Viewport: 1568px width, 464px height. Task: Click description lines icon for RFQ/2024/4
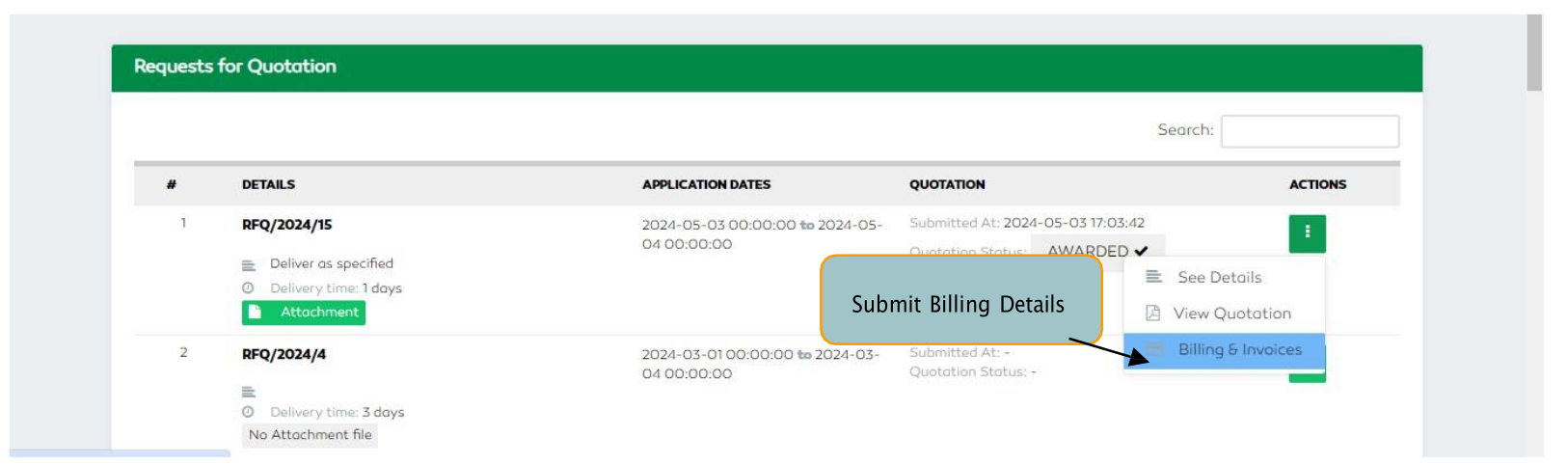(x=249, y=392)
